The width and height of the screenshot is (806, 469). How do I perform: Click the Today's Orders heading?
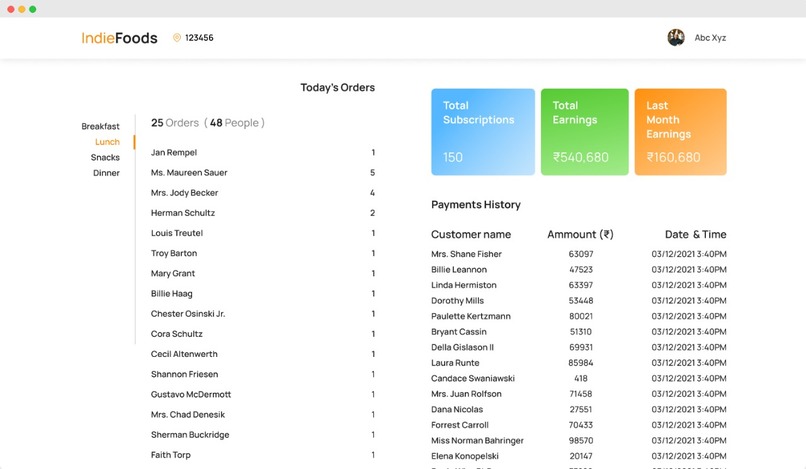338,87
